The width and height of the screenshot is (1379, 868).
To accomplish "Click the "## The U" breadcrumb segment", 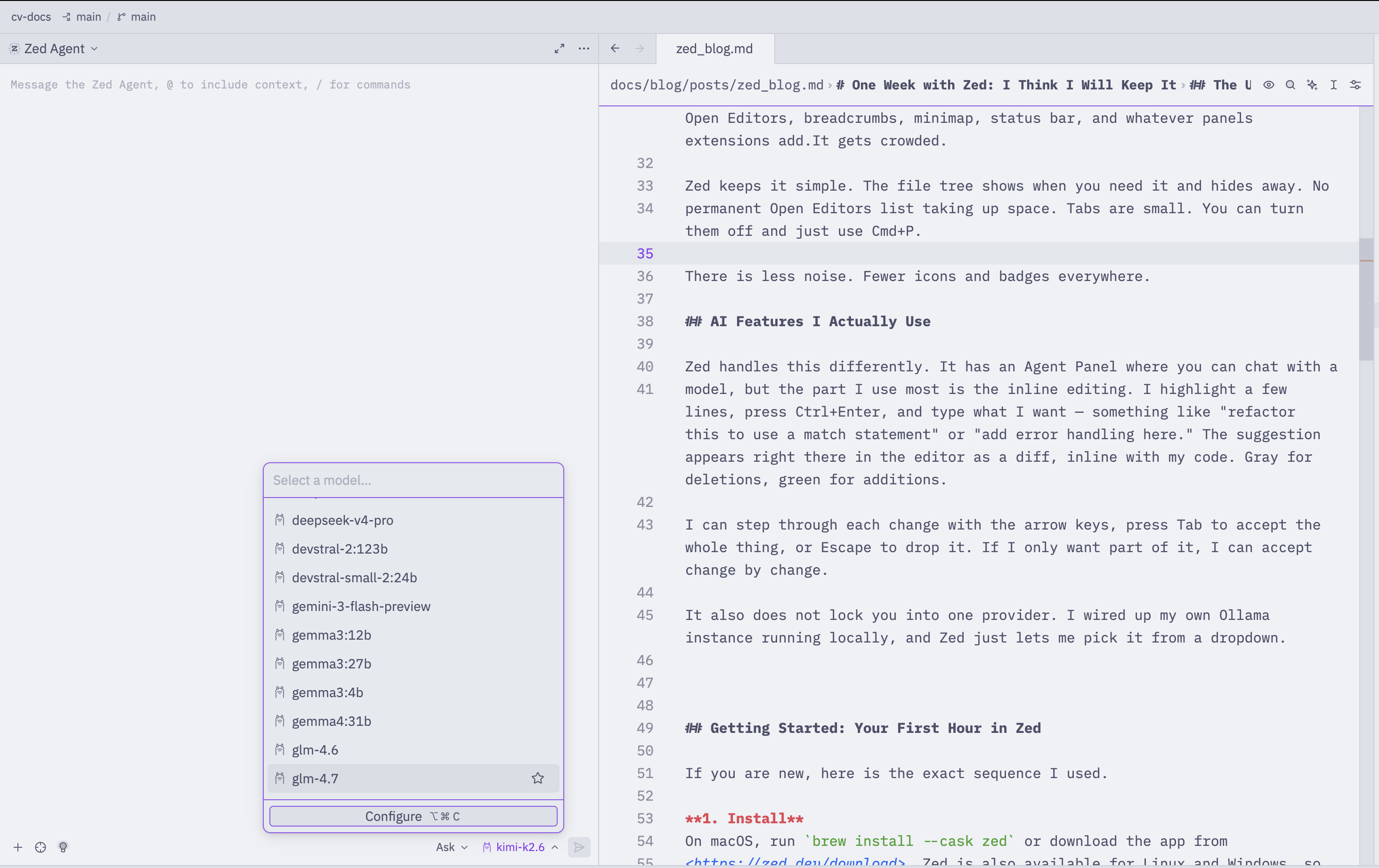I will 1220,85.
